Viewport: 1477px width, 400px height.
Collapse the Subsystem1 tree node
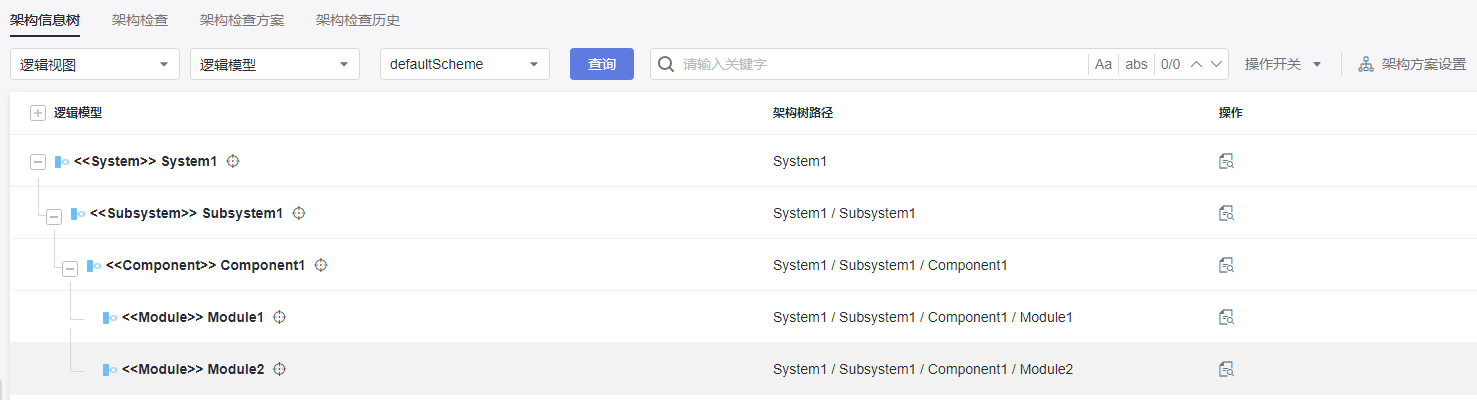click(x=54, y=214)
